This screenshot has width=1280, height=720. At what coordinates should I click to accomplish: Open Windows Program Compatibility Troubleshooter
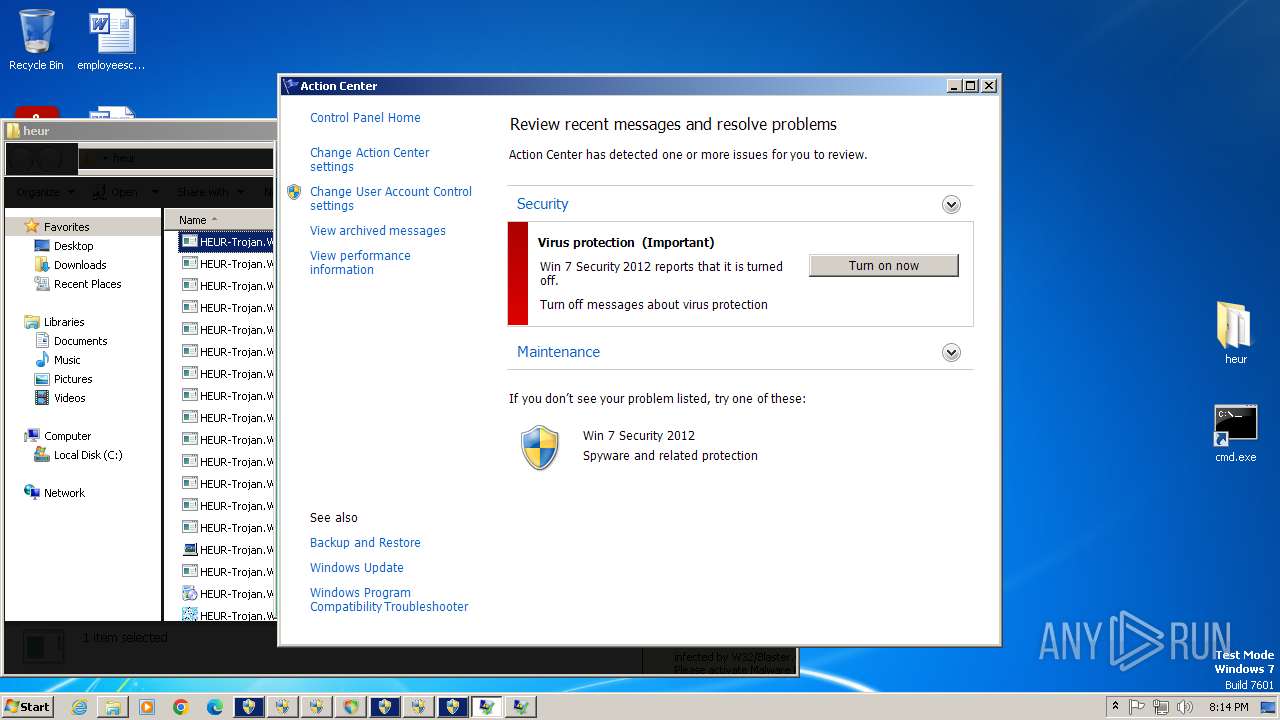(x=389, y=599)
